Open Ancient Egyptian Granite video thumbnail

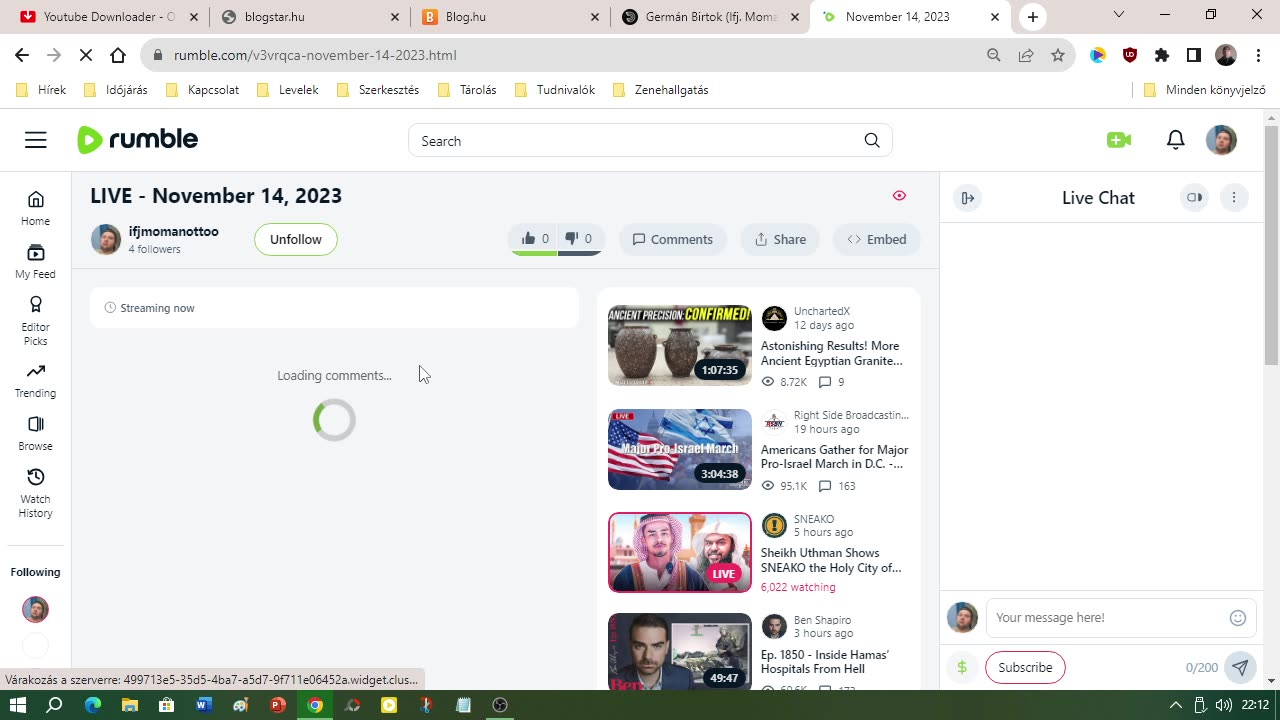[x=680, y=345]
